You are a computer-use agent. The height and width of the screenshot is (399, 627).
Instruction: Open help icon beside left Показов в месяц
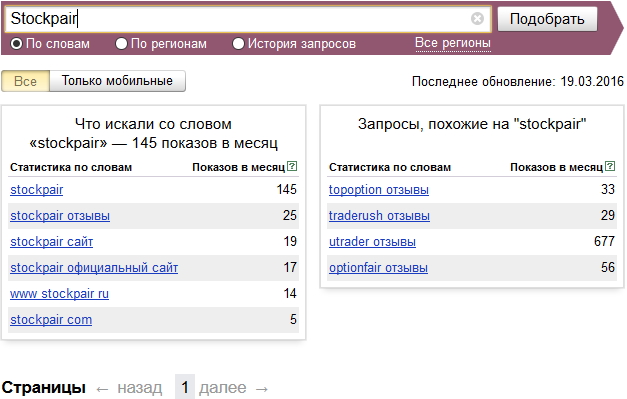coord(292,166)
